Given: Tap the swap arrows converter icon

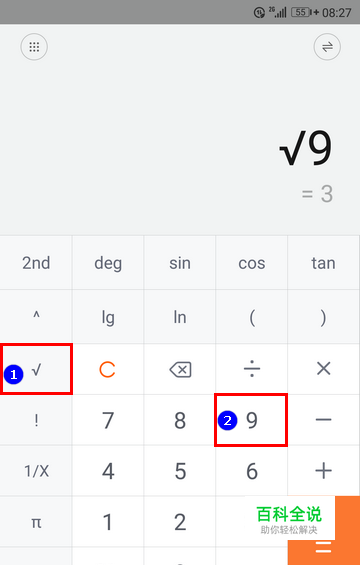Looking at the screenshot, I should pyautogui.click(x=327, y=47).
